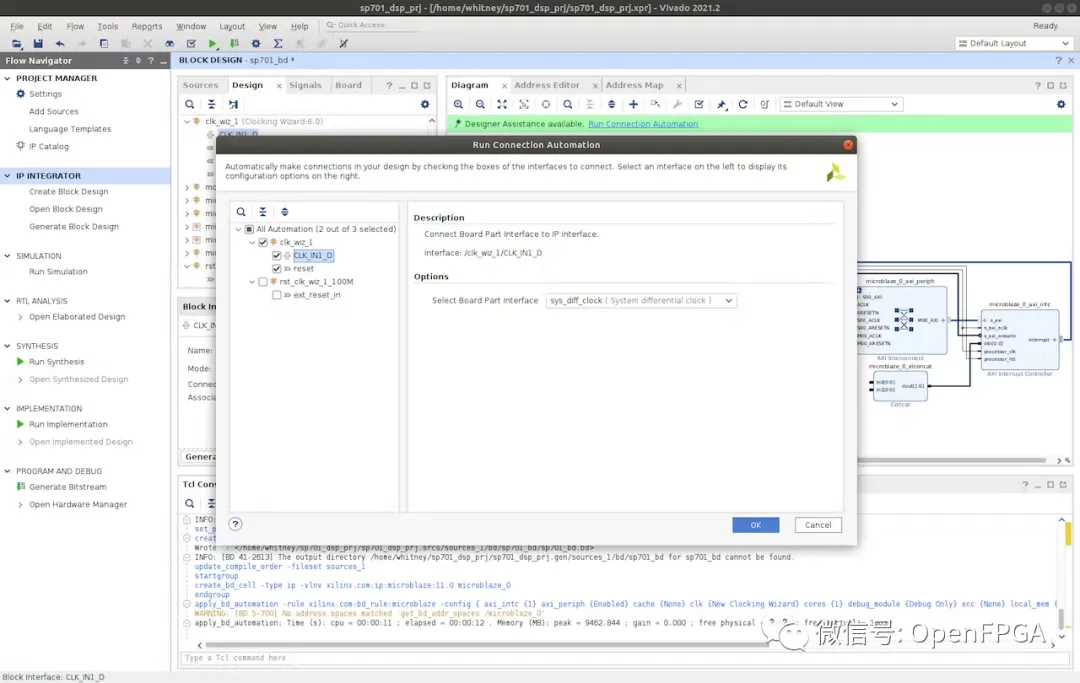Check the ext_reset_in checkbox

[x=276, y=295]
